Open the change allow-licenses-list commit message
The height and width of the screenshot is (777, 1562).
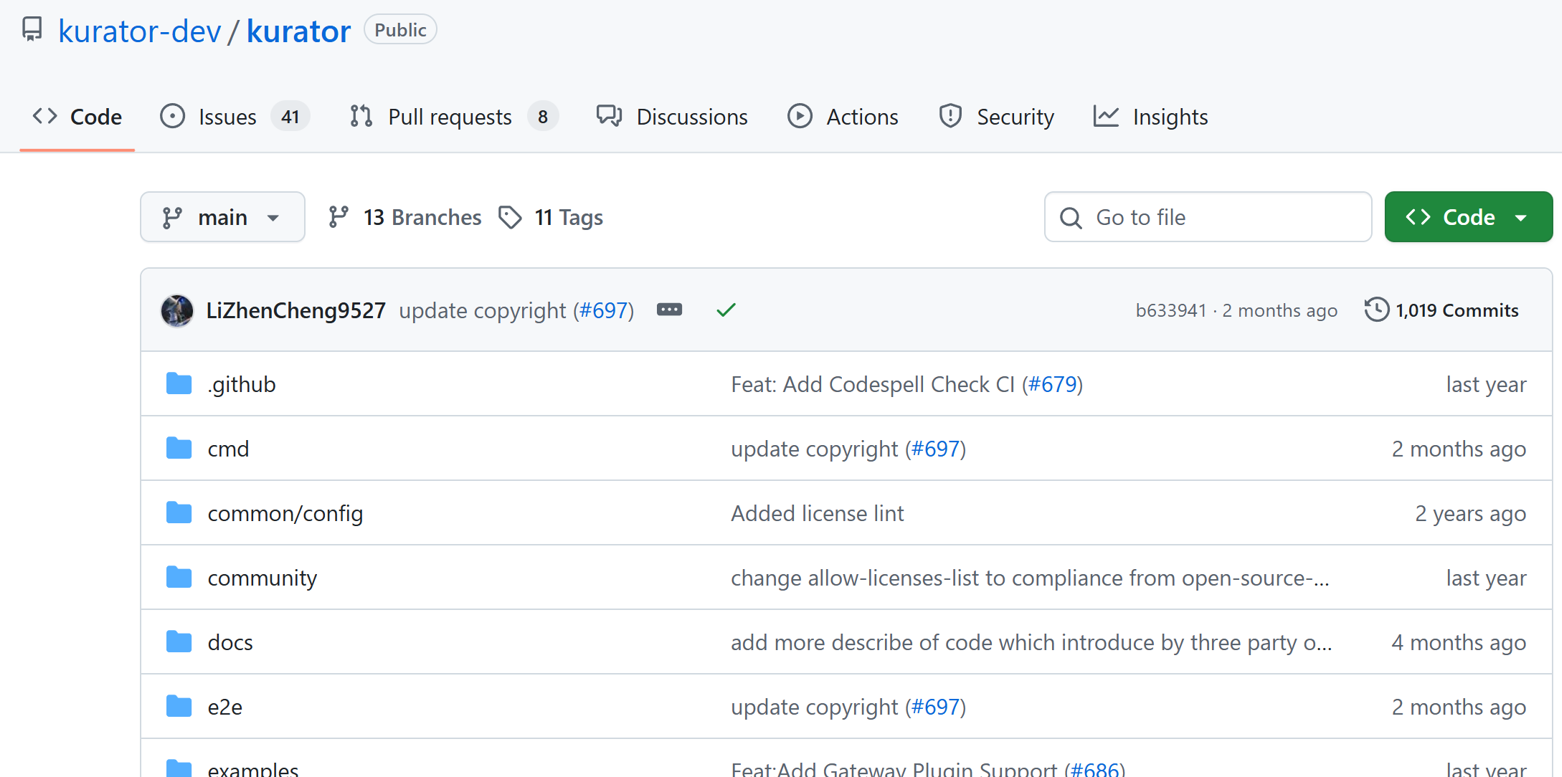point(1031,578)
